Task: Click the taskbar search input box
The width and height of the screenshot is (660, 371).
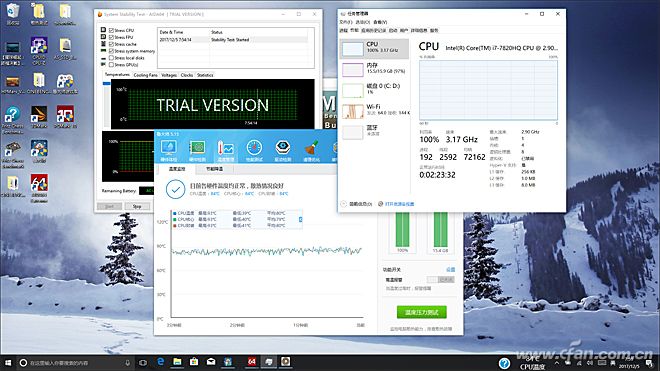Action: click(75, 363)
